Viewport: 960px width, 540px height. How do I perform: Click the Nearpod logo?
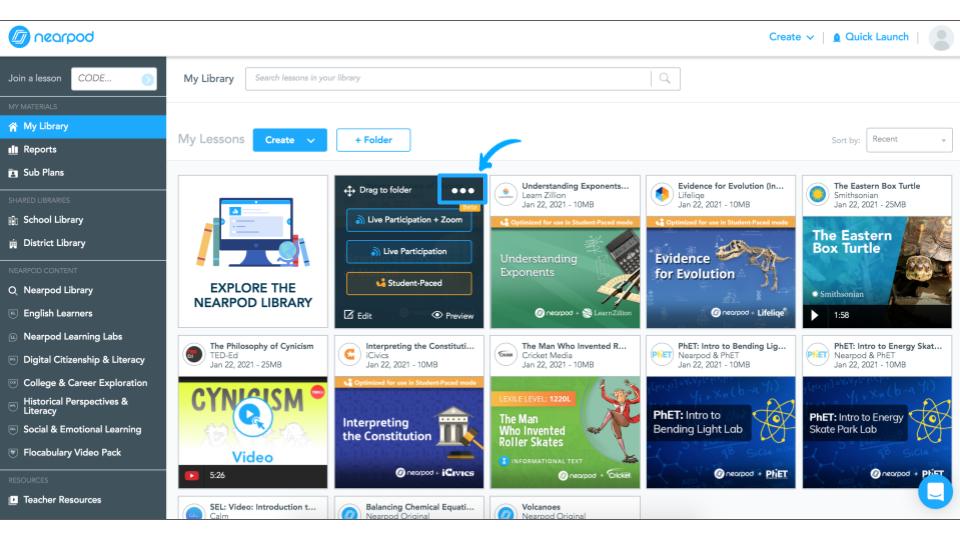52,37
